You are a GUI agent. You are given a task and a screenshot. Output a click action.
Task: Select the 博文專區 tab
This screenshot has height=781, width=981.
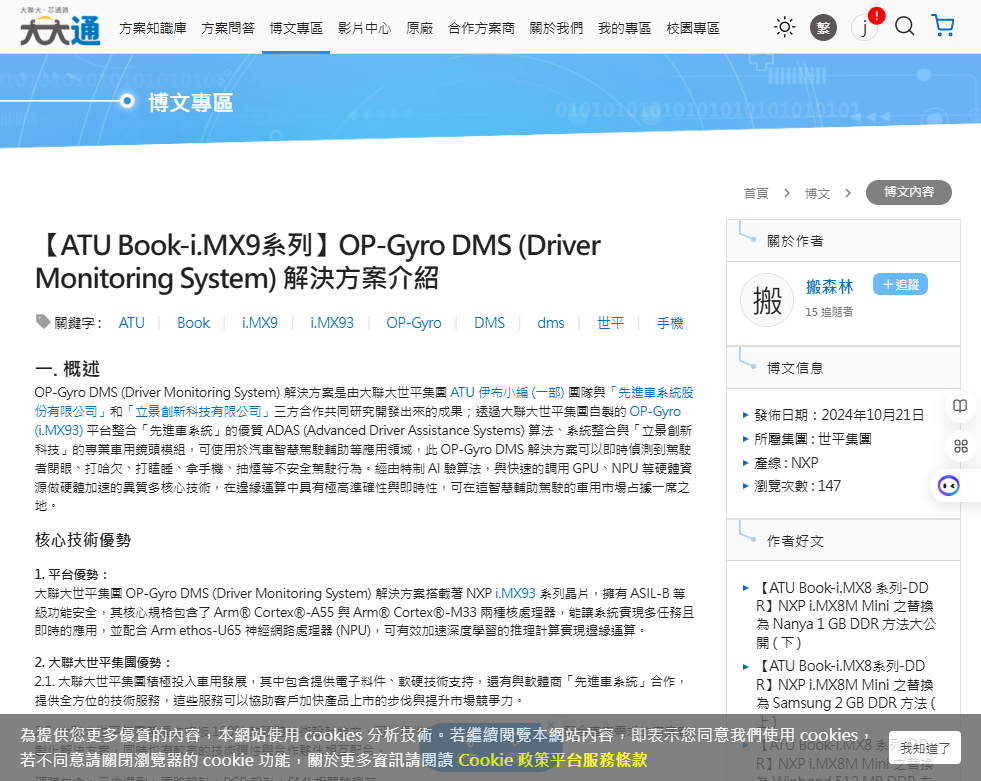[296, 28]
